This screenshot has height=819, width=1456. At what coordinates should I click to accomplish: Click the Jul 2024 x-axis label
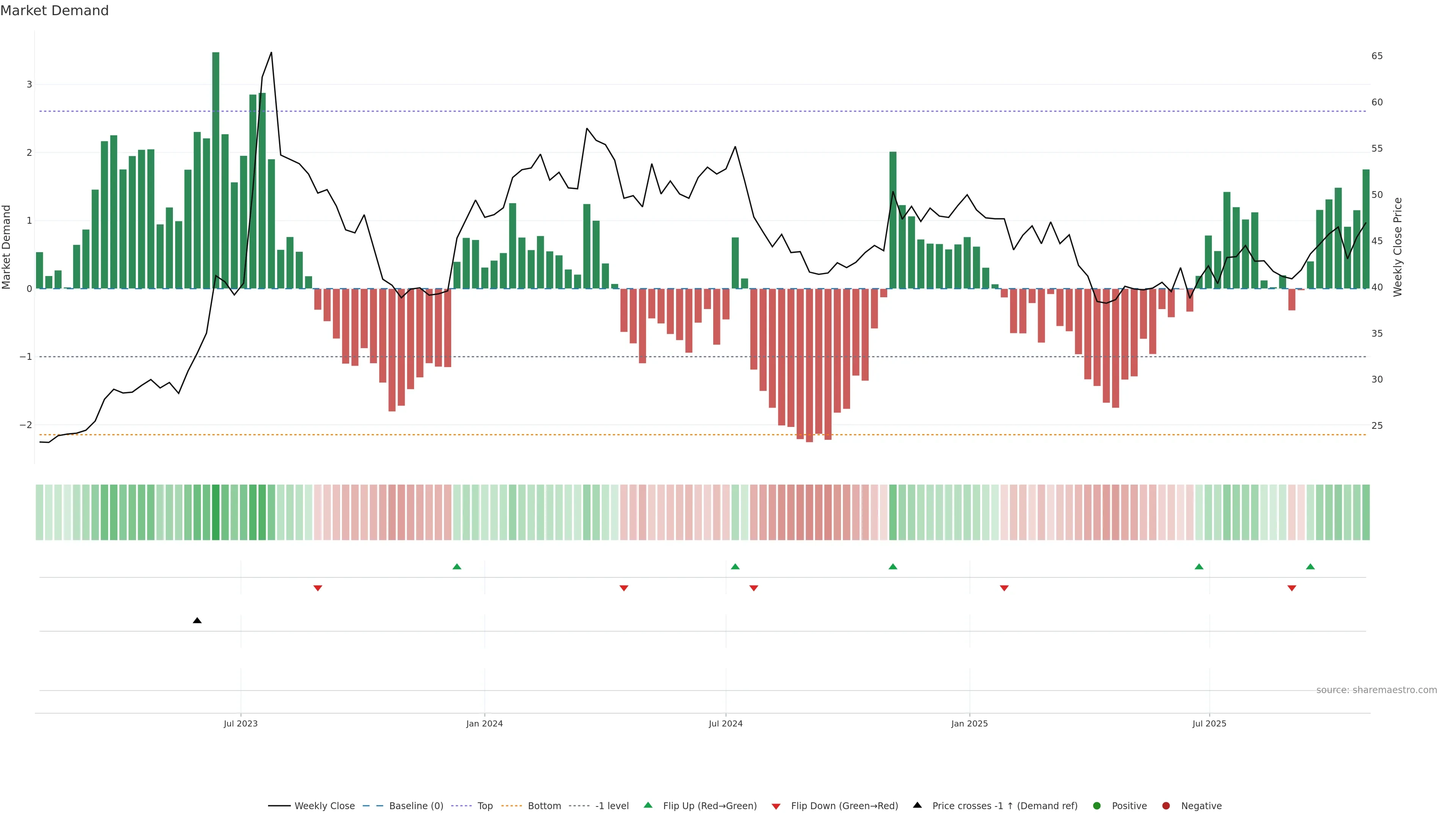point(725,723)
